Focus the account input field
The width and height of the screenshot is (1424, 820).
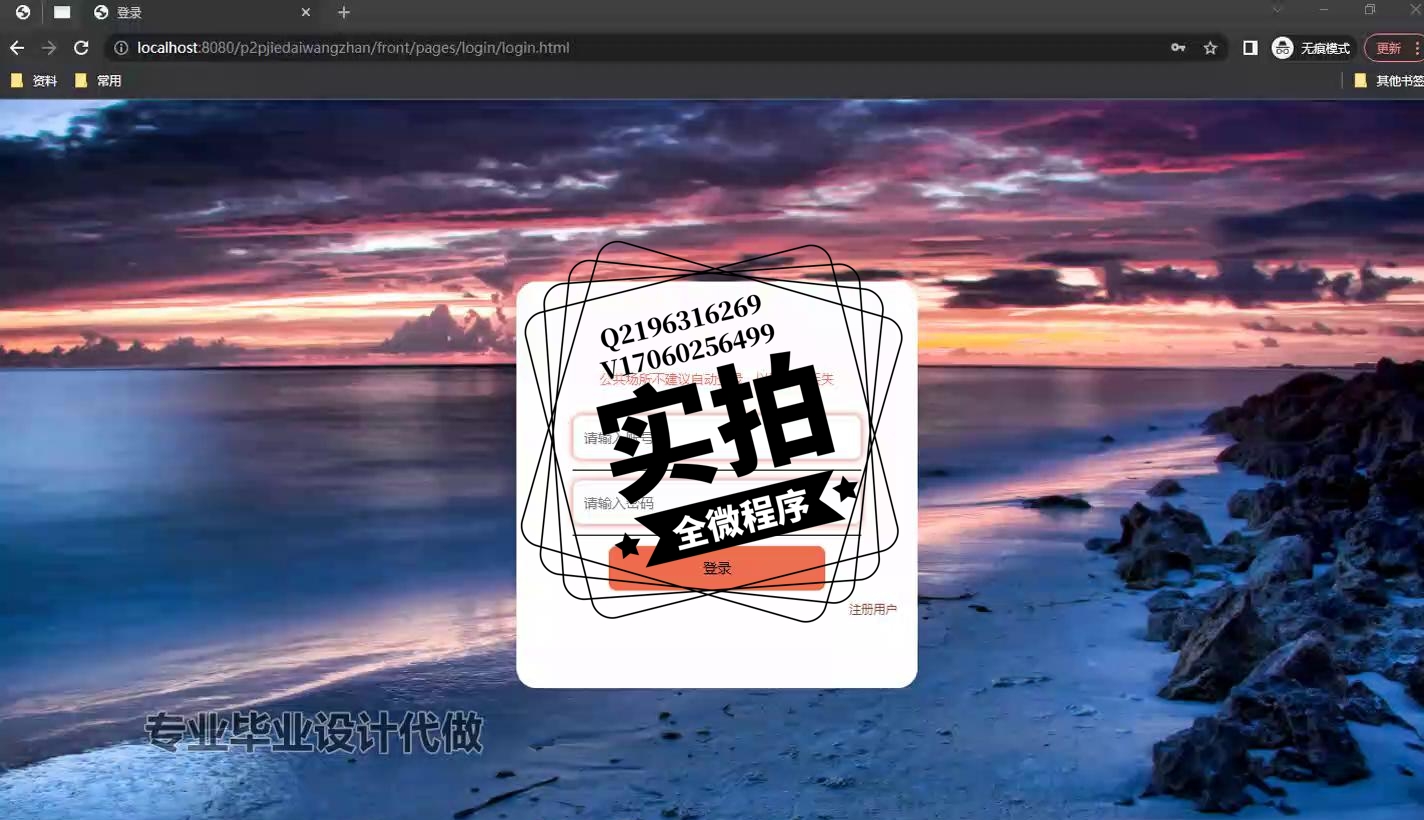click(x=716, y=437)
